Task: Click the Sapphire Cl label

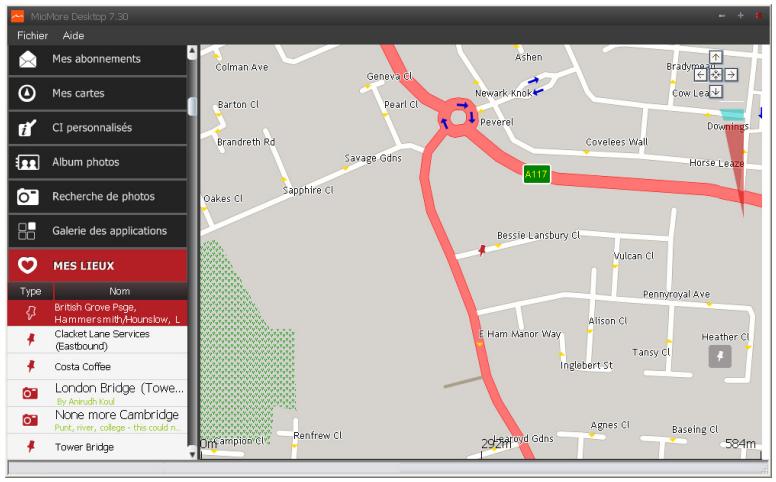Action: pos(308,190)
